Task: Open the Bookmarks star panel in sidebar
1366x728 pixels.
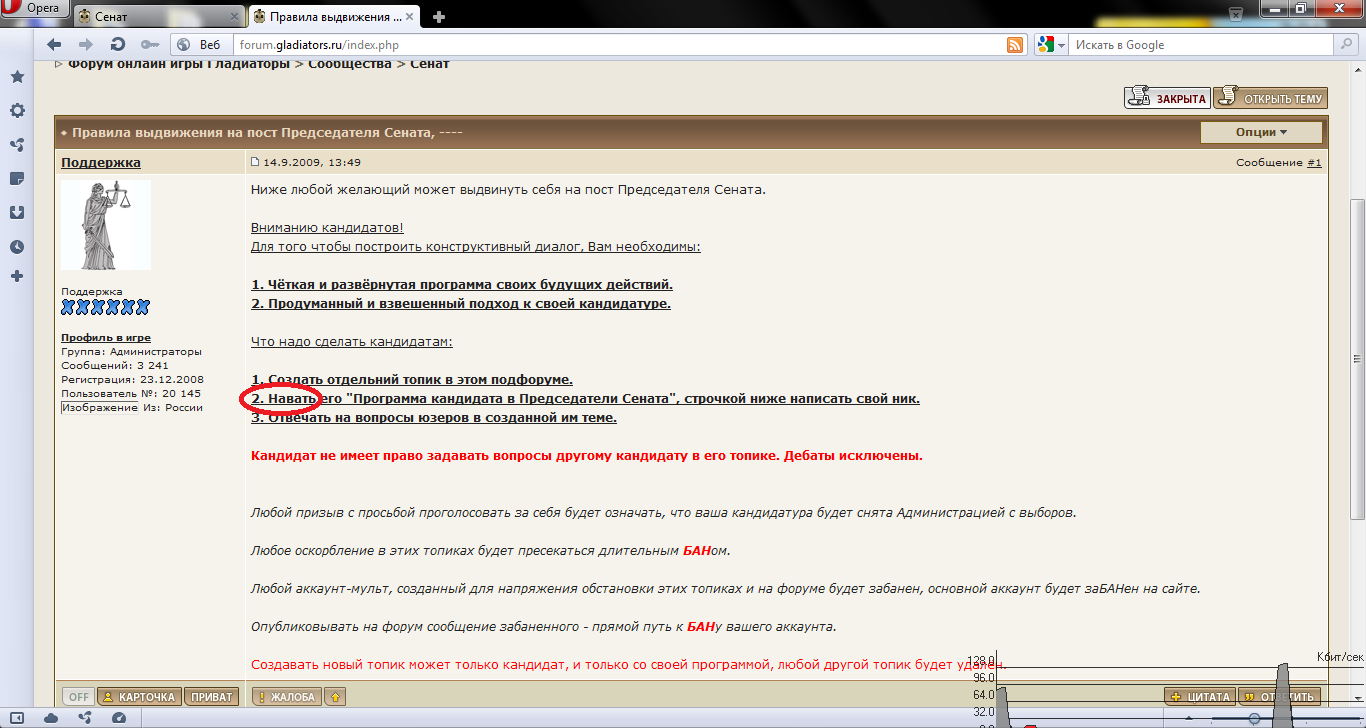Action: (x=17, y=77)
